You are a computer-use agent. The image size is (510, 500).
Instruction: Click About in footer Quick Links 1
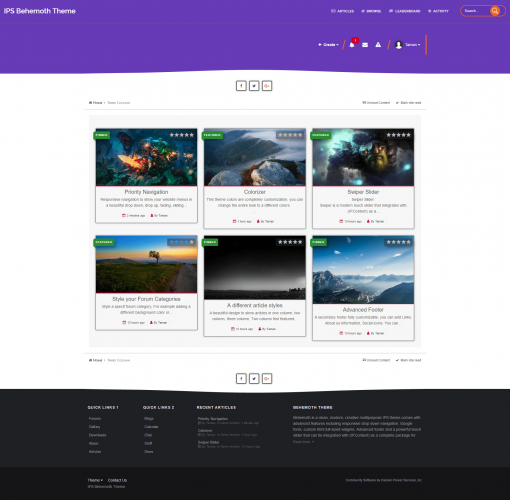point(94,443)
